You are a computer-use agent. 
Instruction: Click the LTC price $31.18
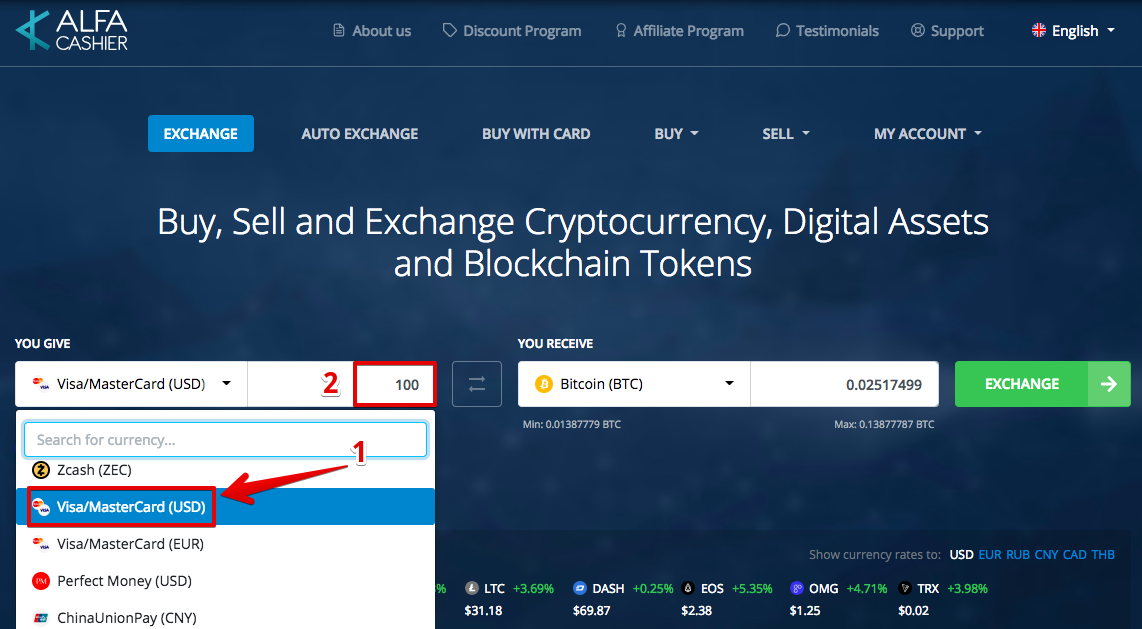[484, 611]
